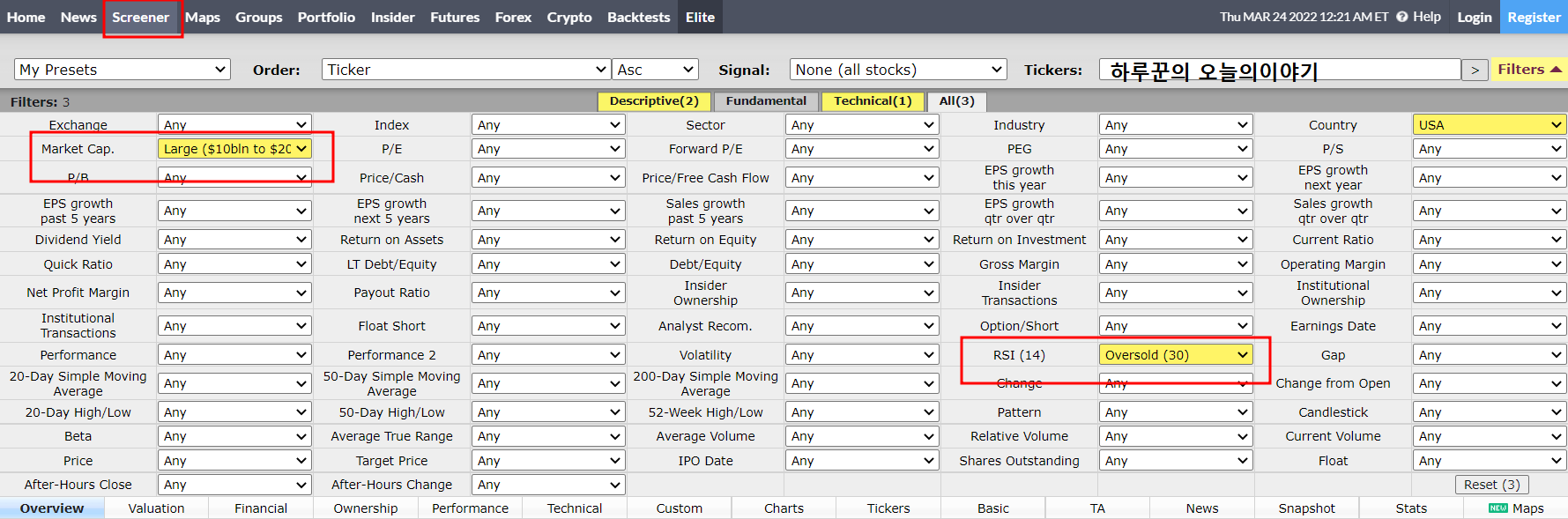Open the Maps navigation item

[x=203, y=17]
